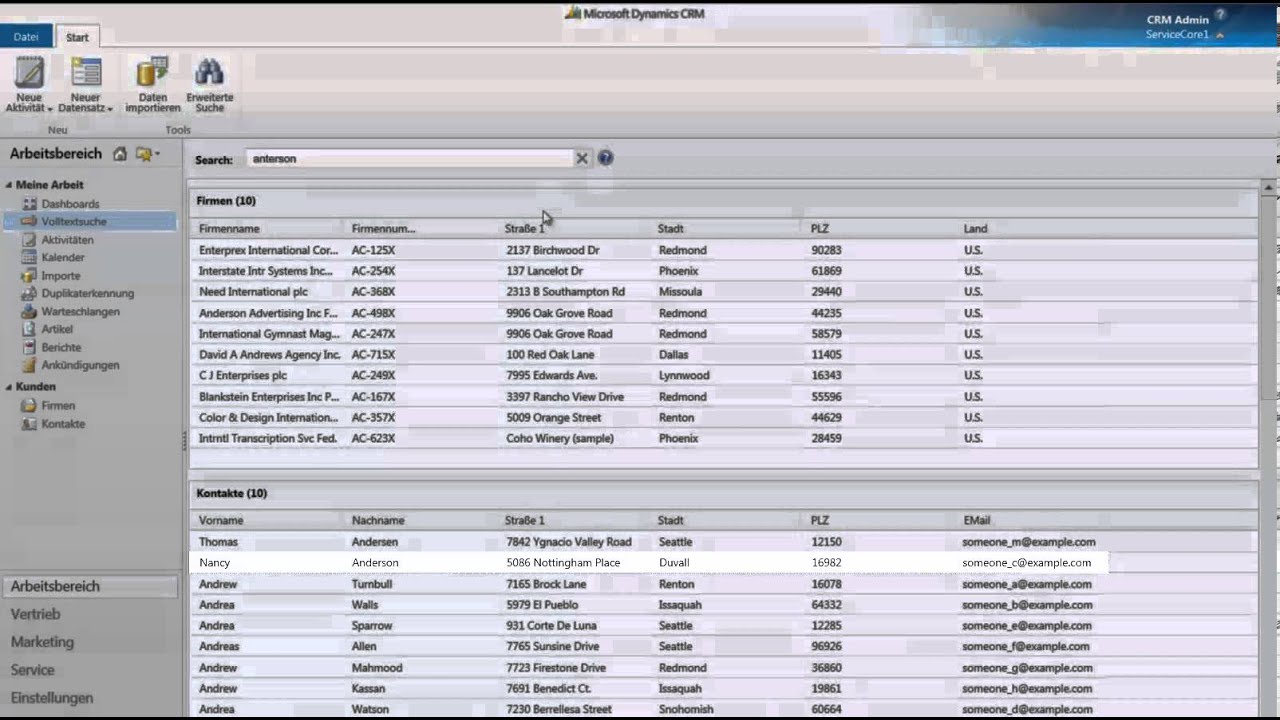
Task: Click last name Turnbull in contacts
Action: [372, 584]
